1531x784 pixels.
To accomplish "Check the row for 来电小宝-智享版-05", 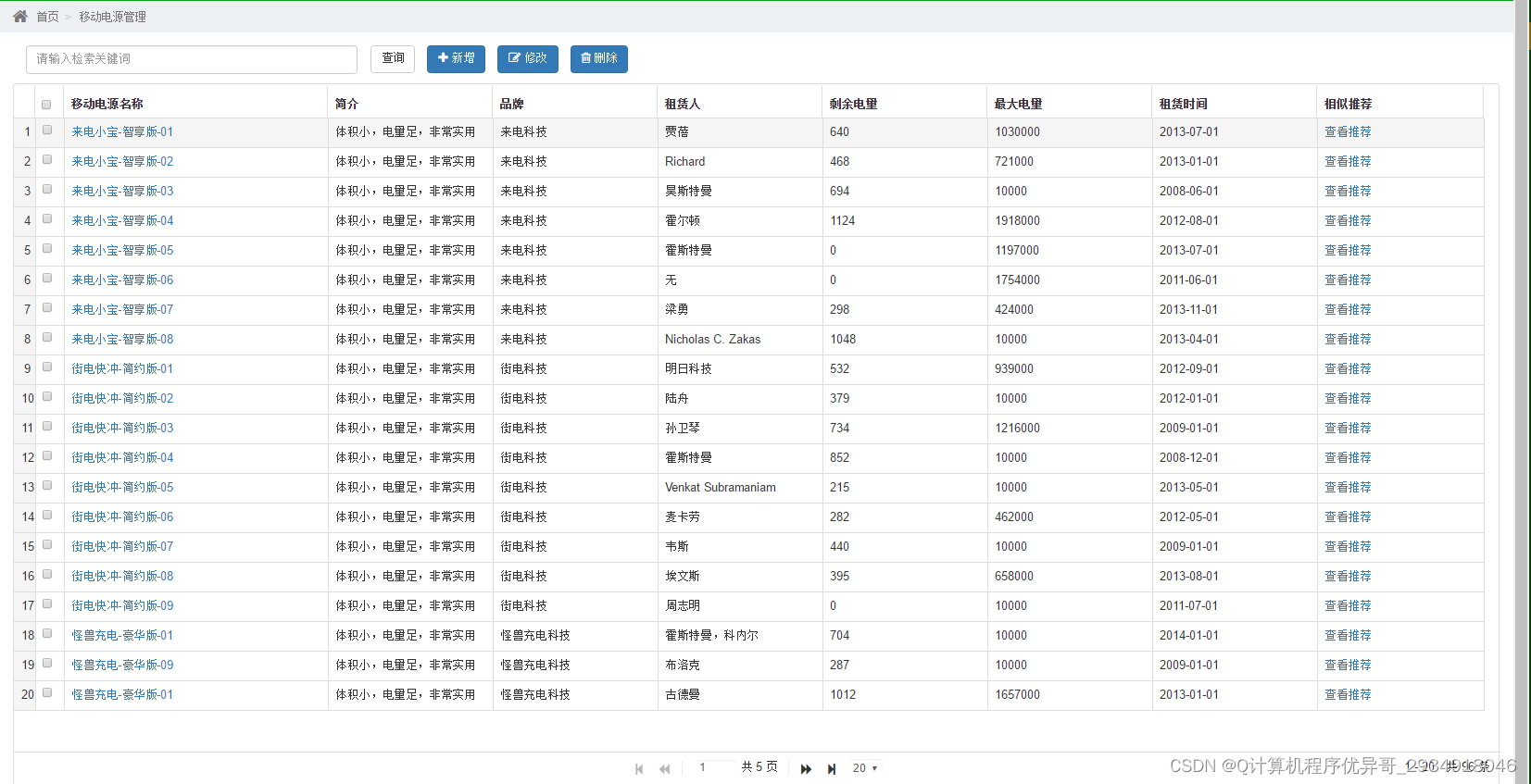I will click(47, 249).
